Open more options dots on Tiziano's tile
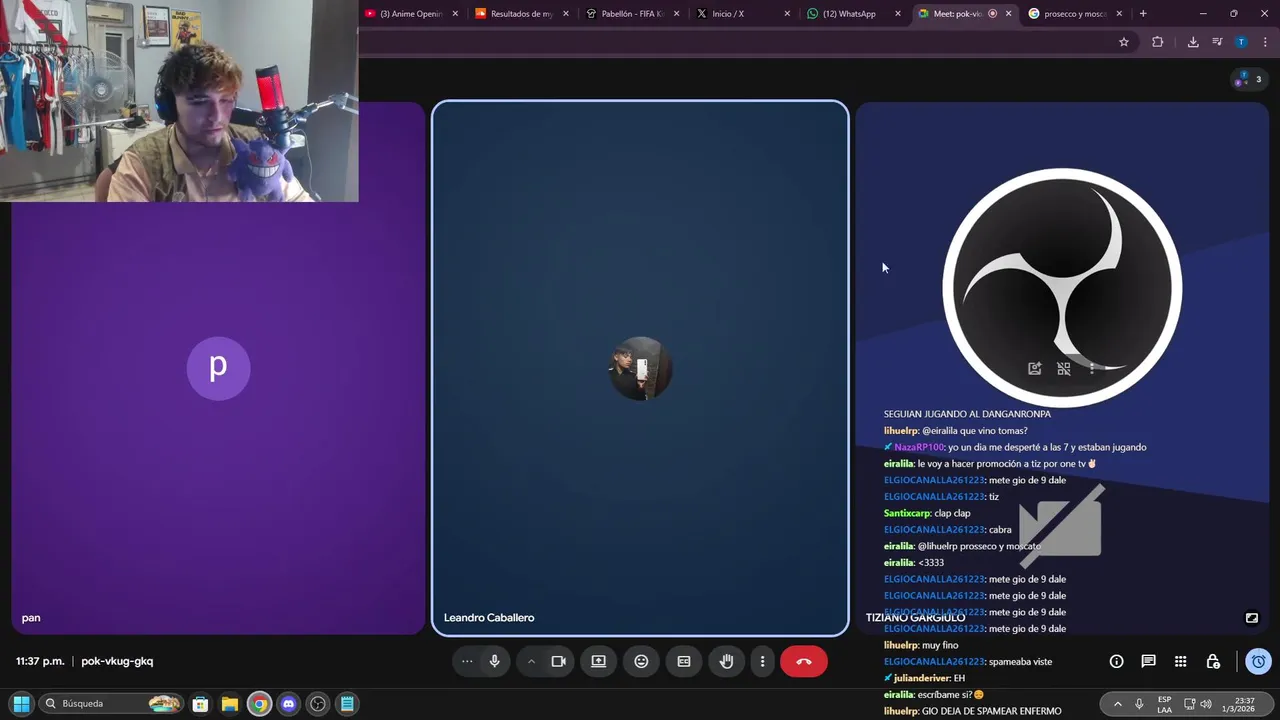This screenshot has width=1280, height=720. coord(1092,368)
